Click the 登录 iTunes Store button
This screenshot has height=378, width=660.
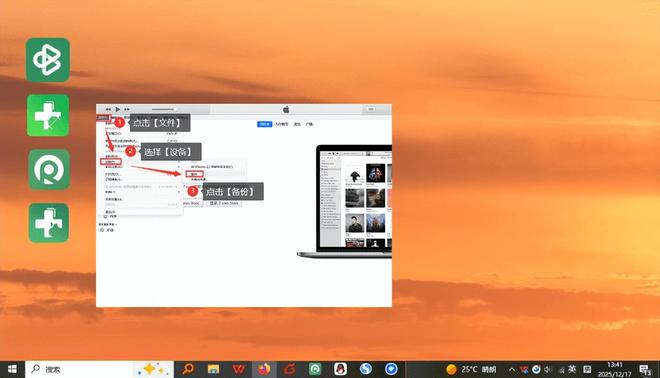pyautogui.click(x=224, y=203)
